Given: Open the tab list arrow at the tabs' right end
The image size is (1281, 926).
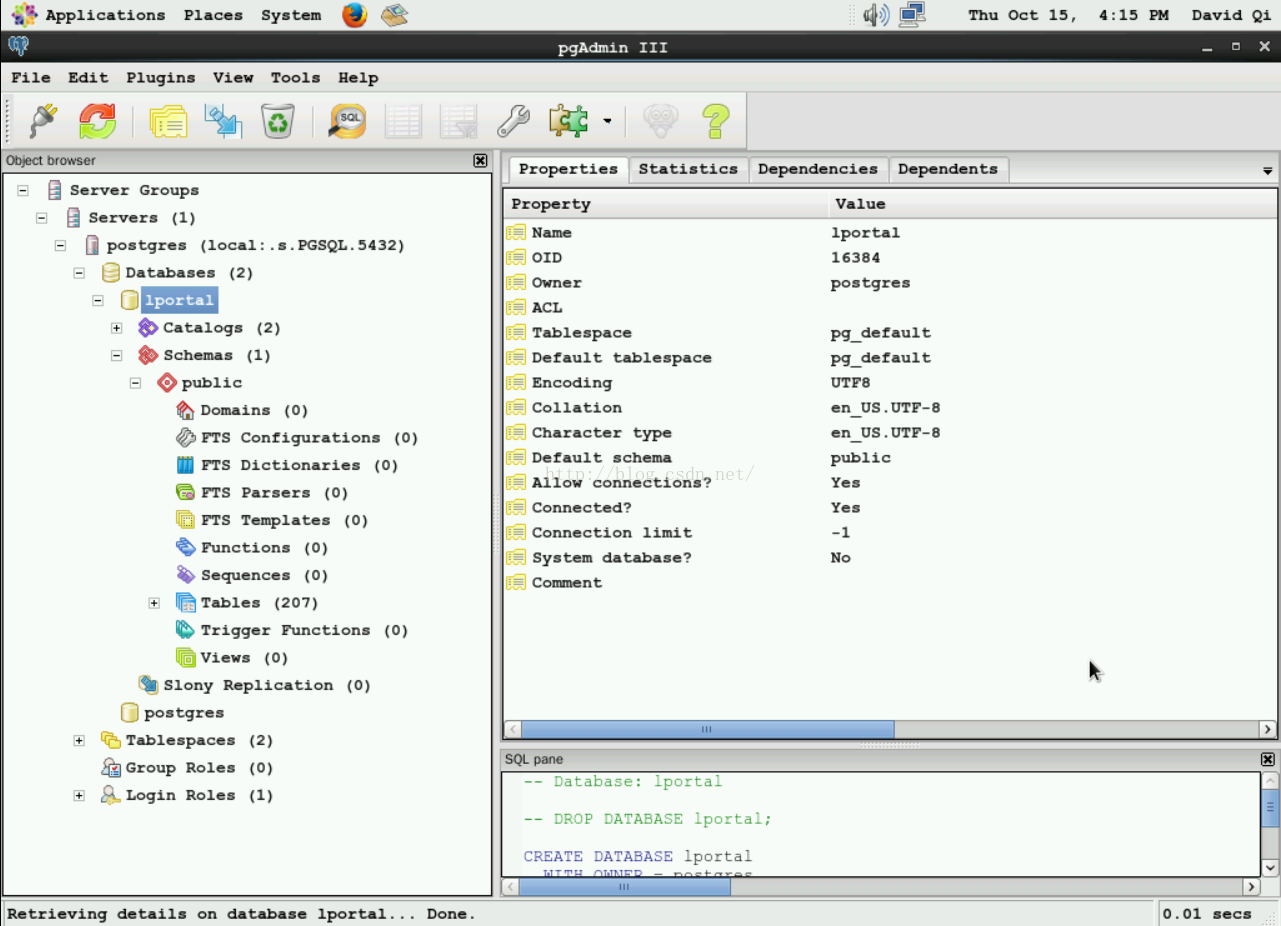Looking at the screenshot, I should click(x=1268, y=171).
